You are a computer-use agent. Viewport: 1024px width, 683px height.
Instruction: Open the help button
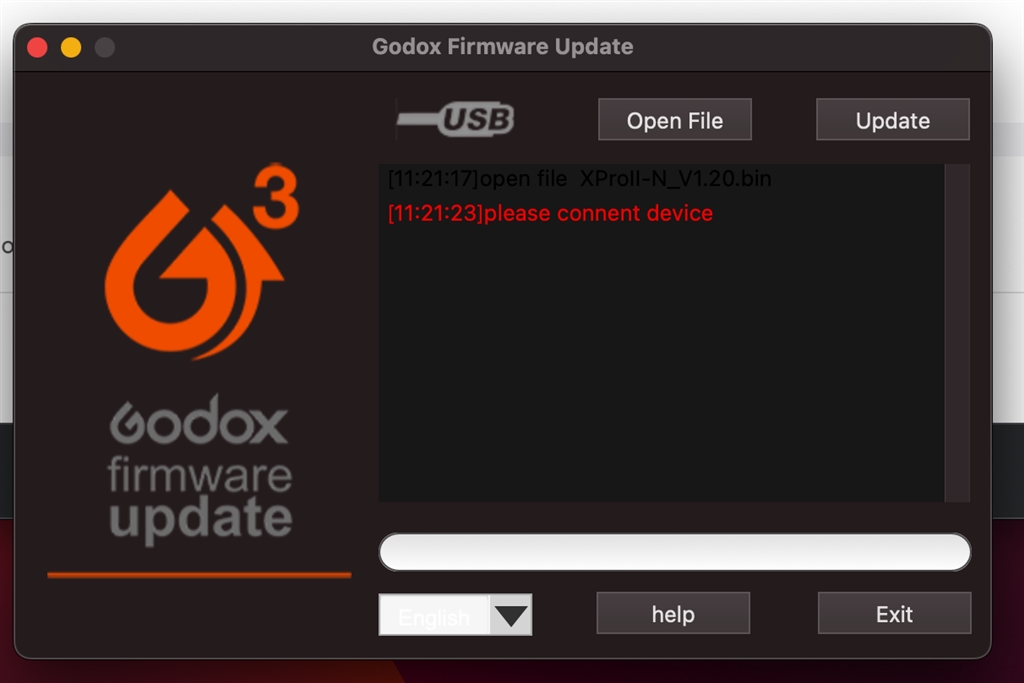coord(673,613)
